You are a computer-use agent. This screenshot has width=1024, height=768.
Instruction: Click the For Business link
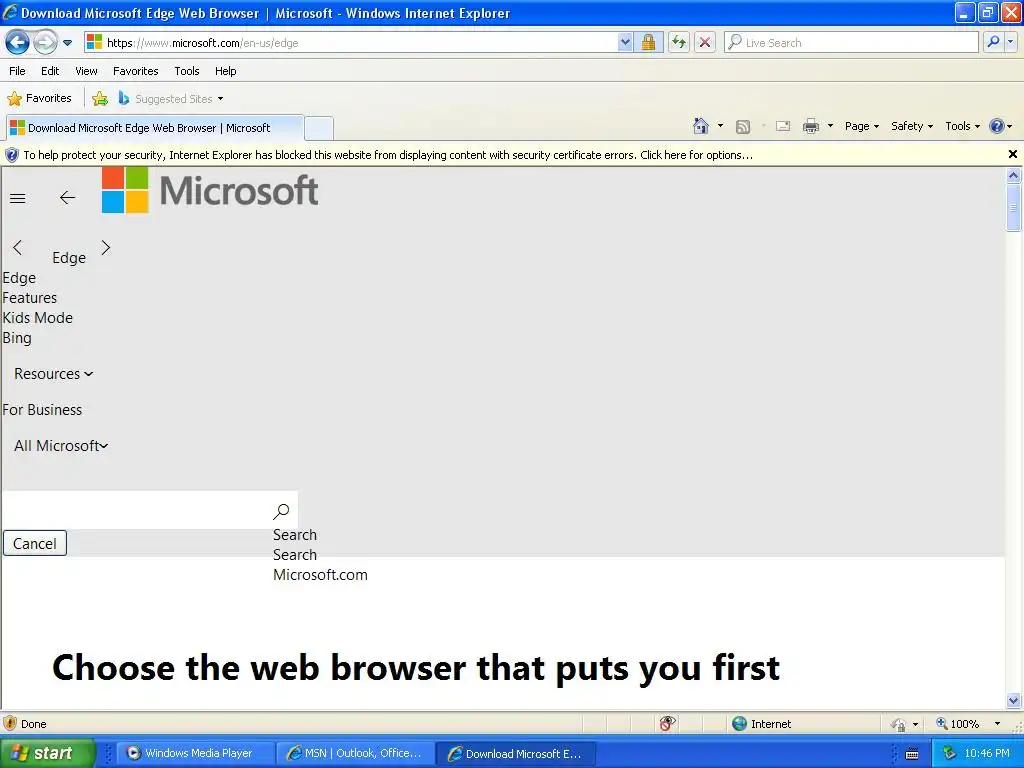(42, 410)
